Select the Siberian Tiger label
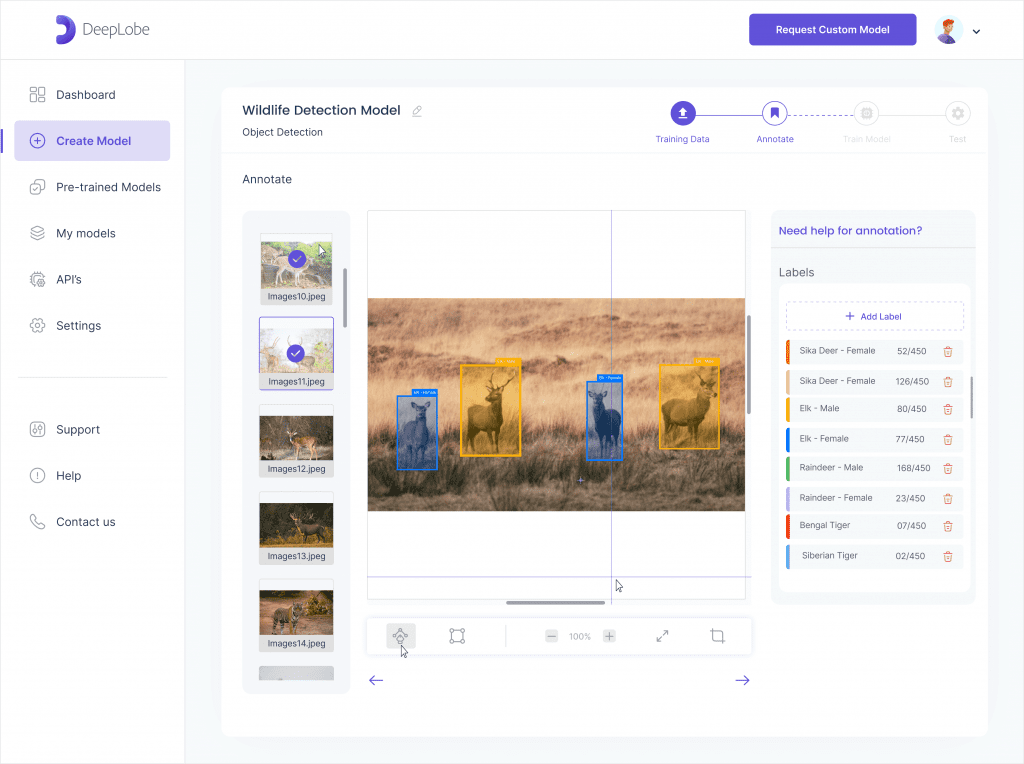1024x764 pixels. [874, 556]
